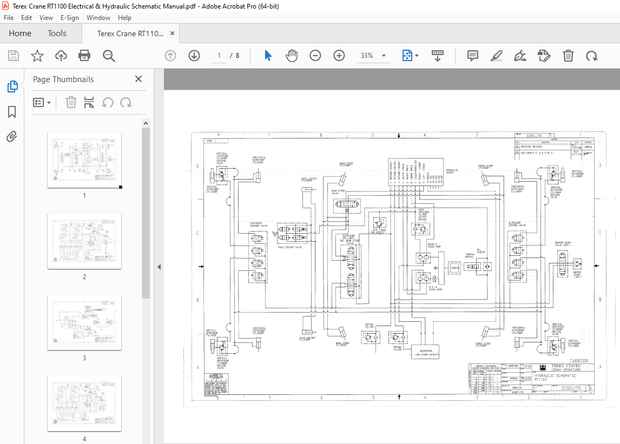Star the file with Add to favorites icon

click(37, 56)
